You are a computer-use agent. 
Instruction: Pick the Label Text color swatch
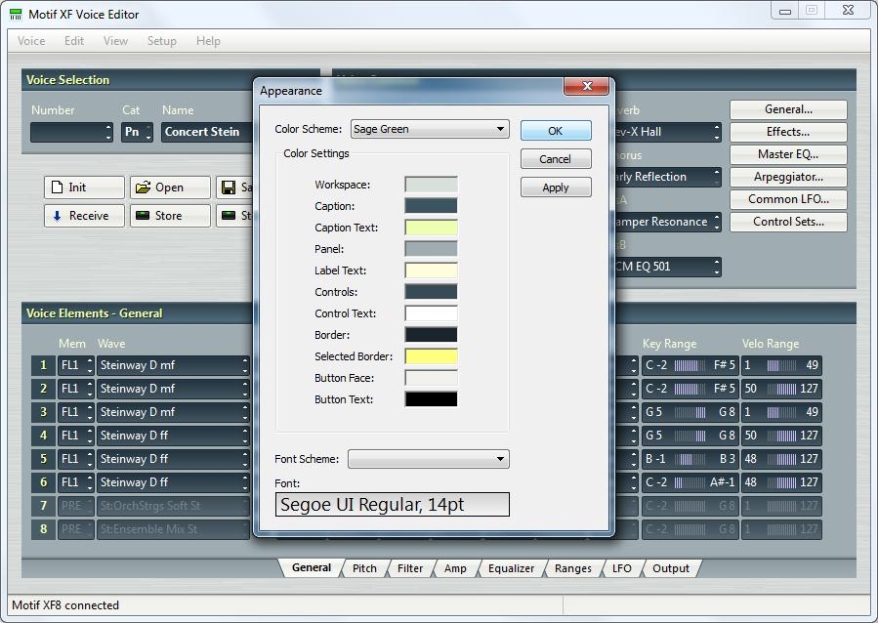click(x=431, y=270)
